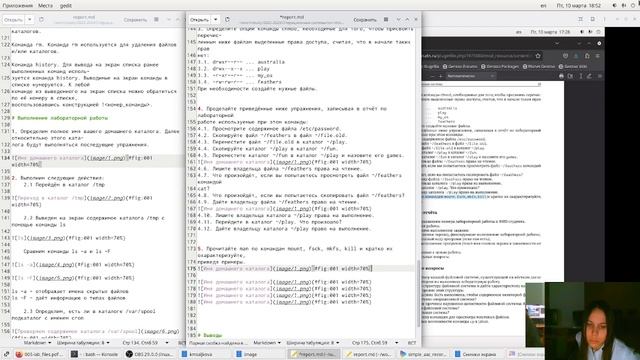
Task: Click Открыть in the left gedit window
Action: point(13,20)
